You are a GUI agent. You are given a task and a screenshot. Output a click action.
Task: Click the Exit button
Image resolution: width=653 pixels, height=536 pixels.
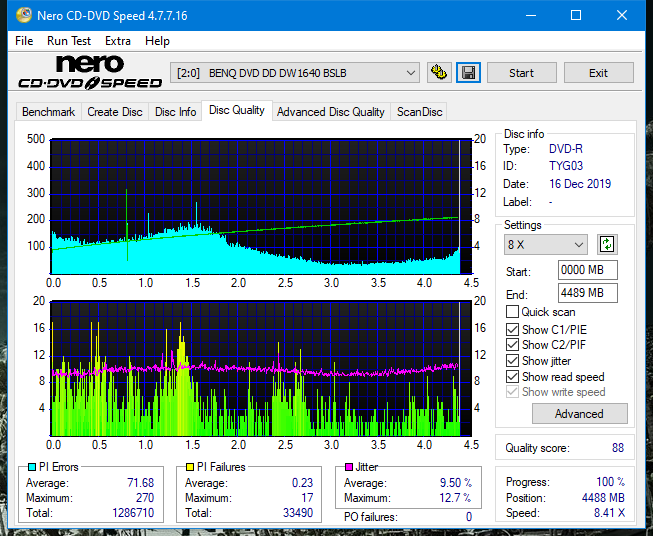click(598, 73)
